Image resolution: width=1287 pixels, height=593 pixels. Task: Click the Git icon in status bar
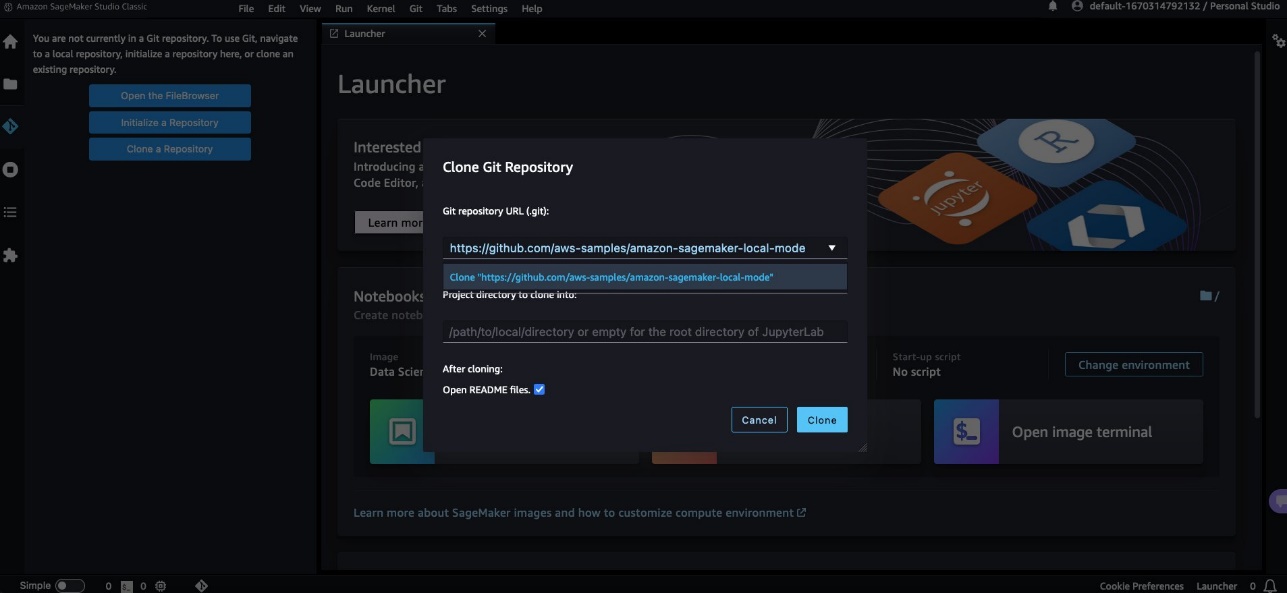201,586
